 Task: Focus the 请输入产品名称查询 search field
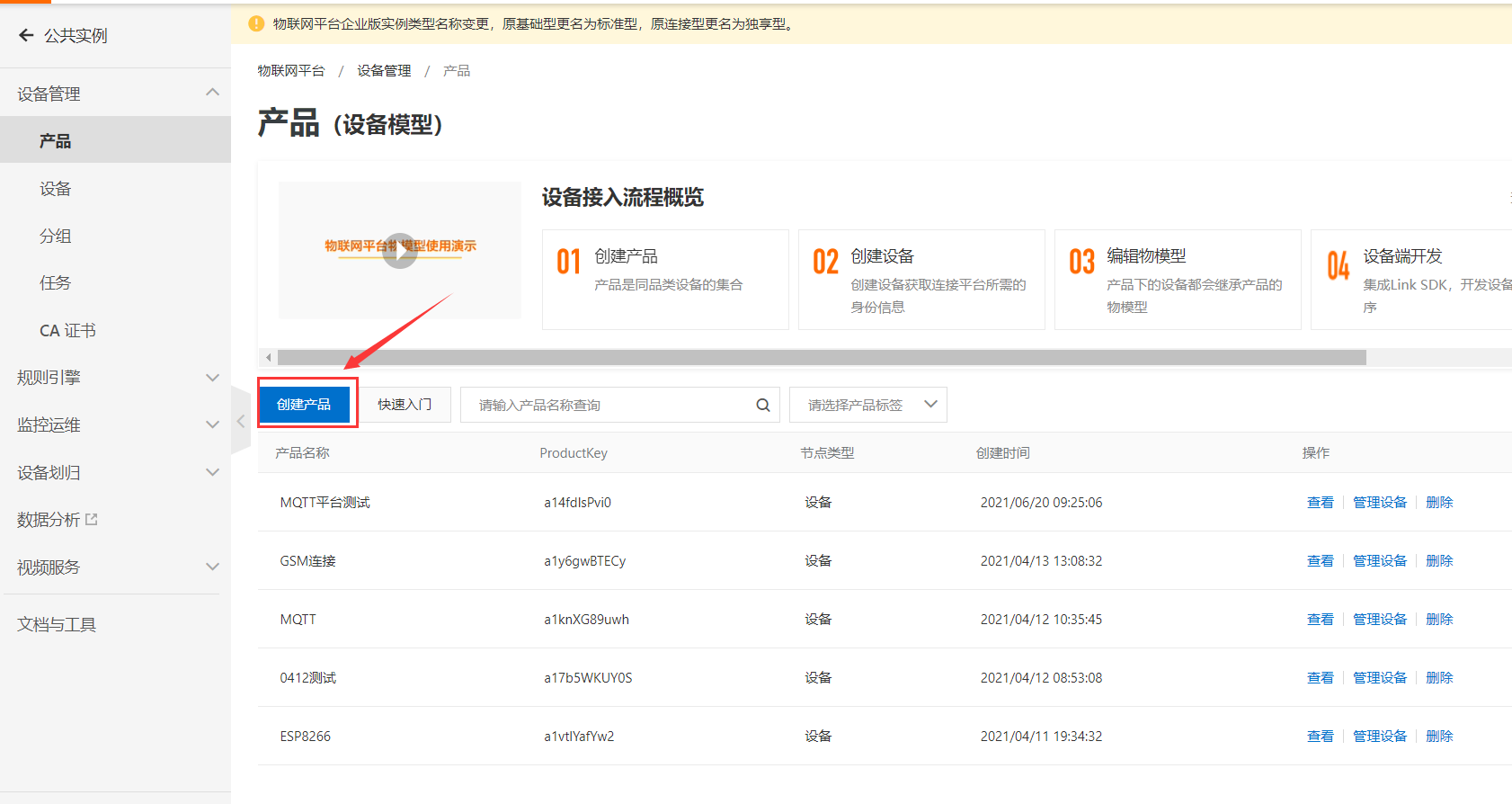coord(620,405)
